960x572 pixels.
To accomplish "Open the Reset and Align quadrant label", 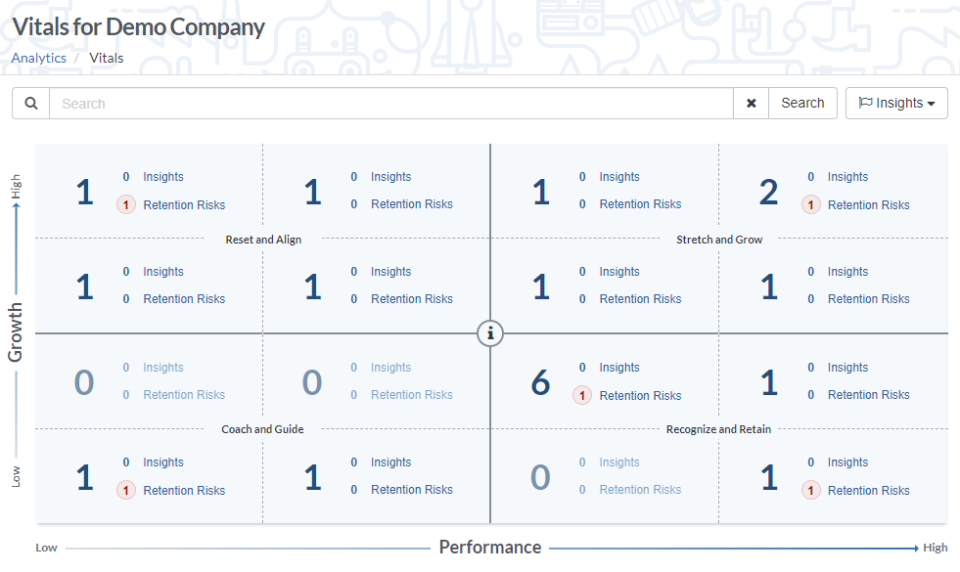I will [x=263, y=239].
